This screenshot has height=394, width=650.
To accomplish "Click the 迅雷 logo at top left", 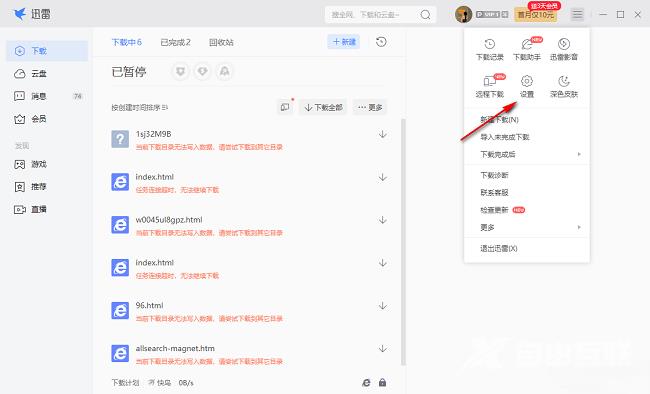I will [32, 14].
